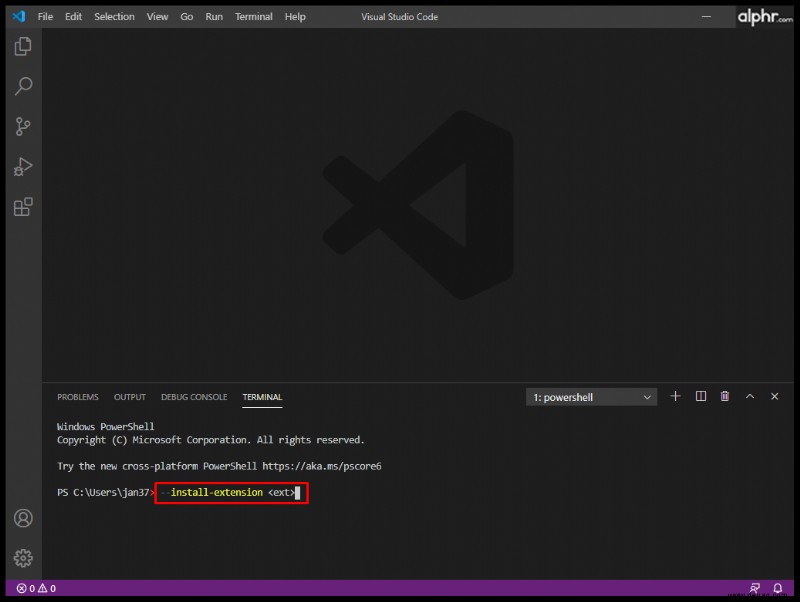
Task: Open the Terminal menu
Action: point(254,17)
